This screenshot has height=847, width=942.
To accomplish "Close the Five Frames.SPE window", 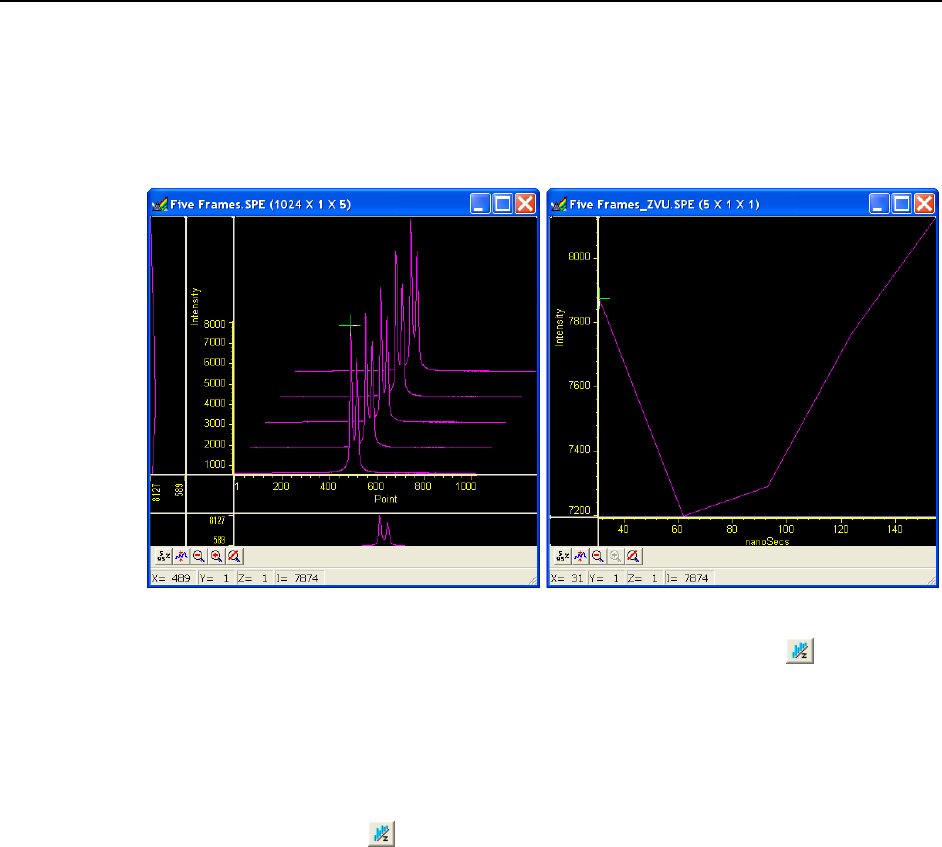I will pyautogui.click(x=525, y=204).
